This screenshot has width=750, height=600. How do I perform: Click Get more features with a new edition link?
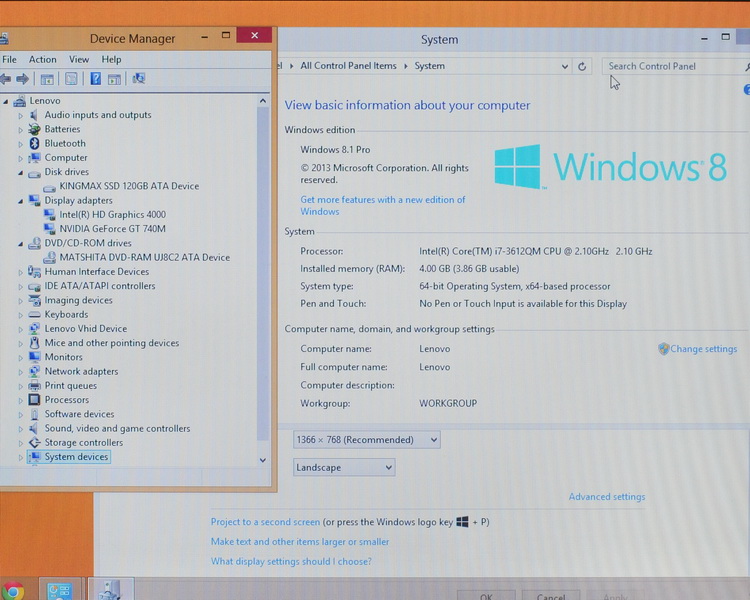pos(383,206)
